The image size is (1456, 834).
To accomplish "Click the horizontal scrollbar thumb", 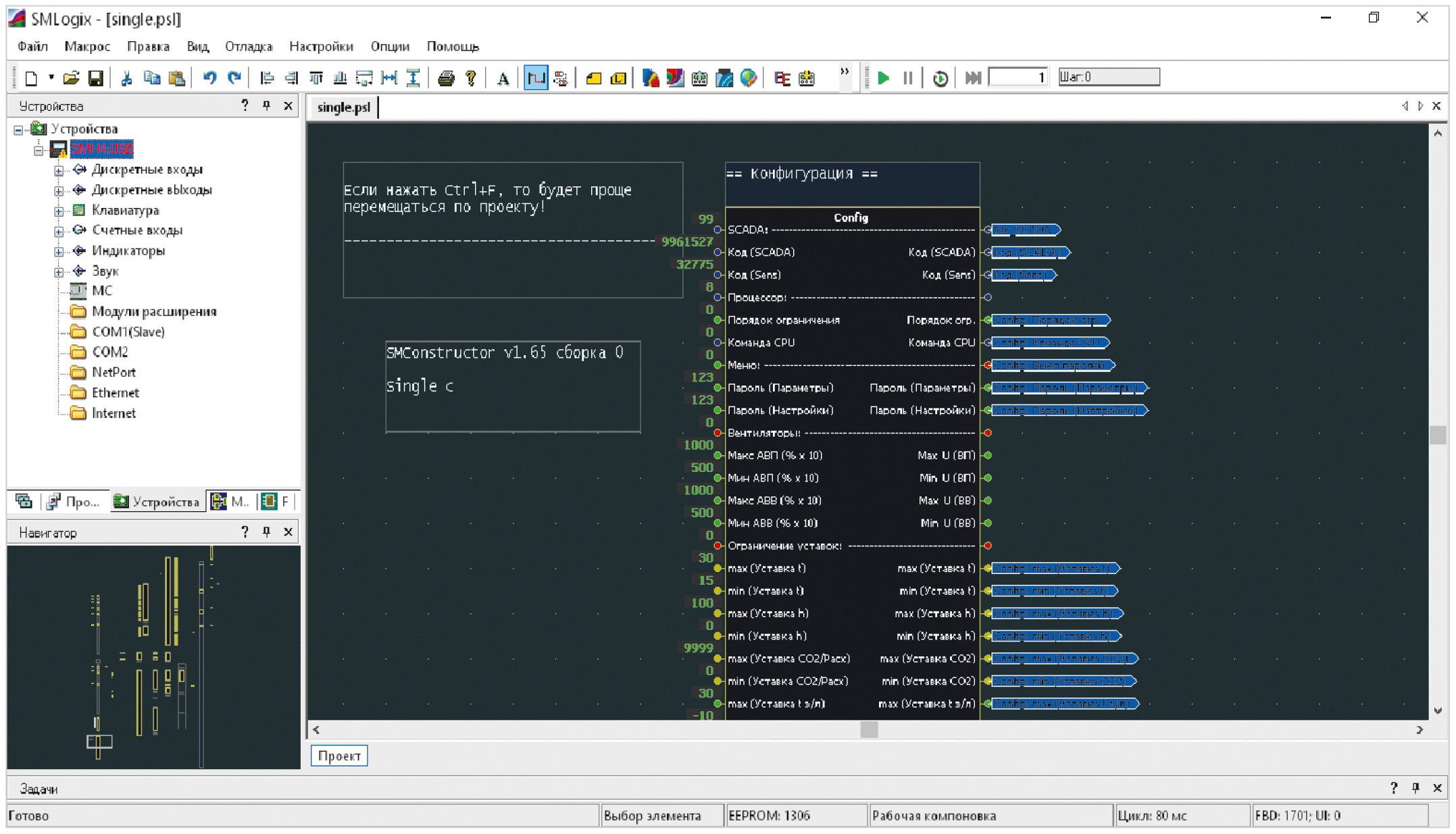I will click(x=869, y=729).
